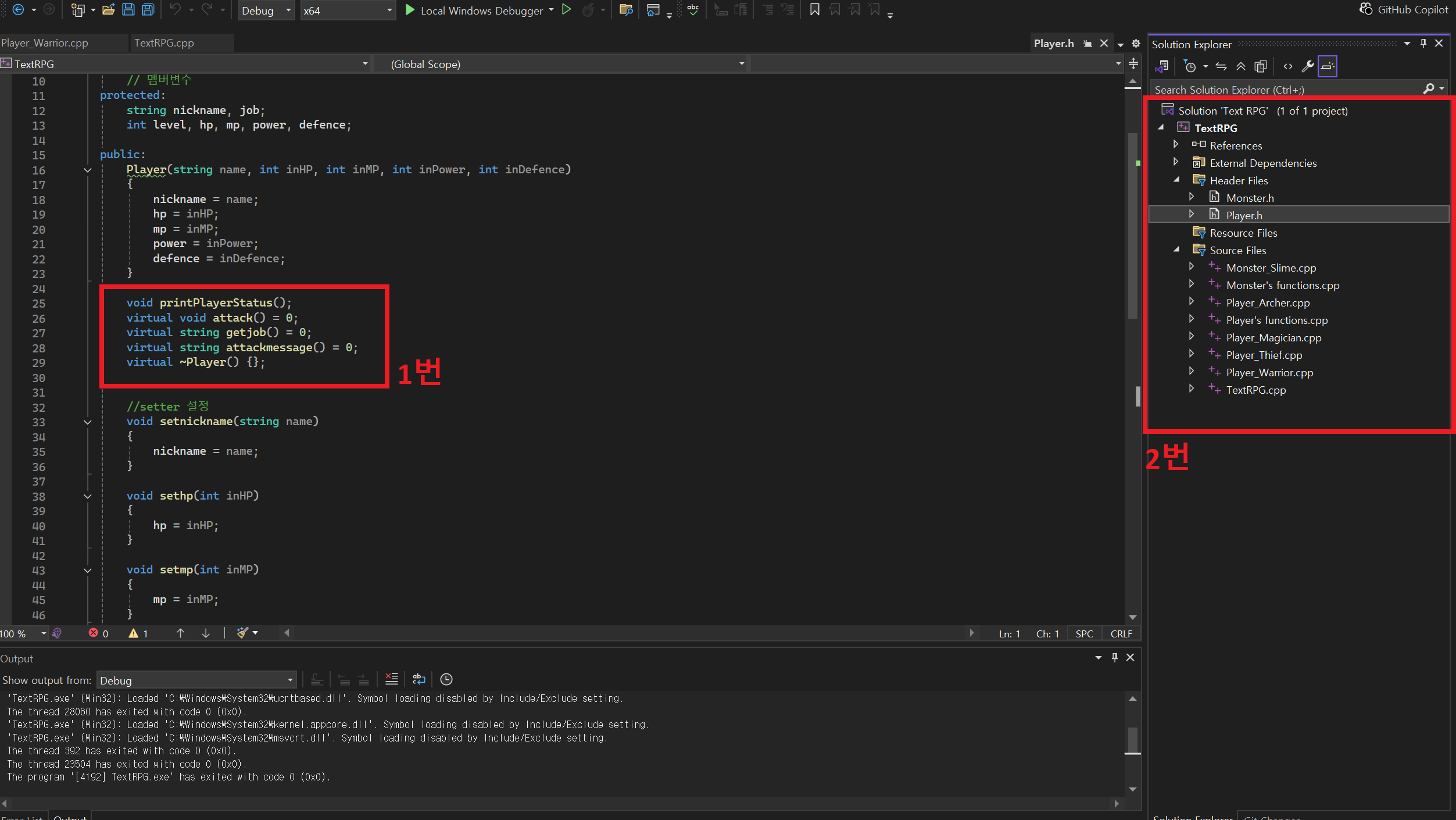Toggle auto-hide pin of the Output panel
The image size is (1456, 820).
1115,658
